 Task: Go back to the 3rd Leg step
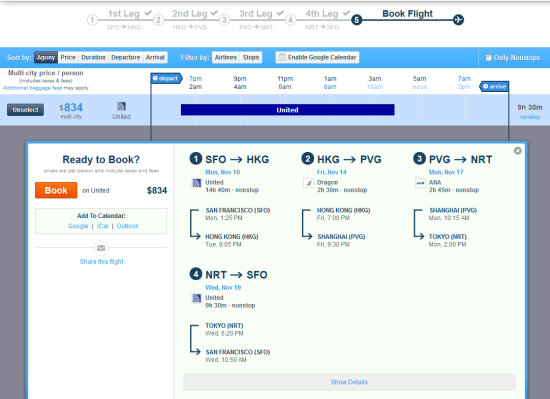256,14
